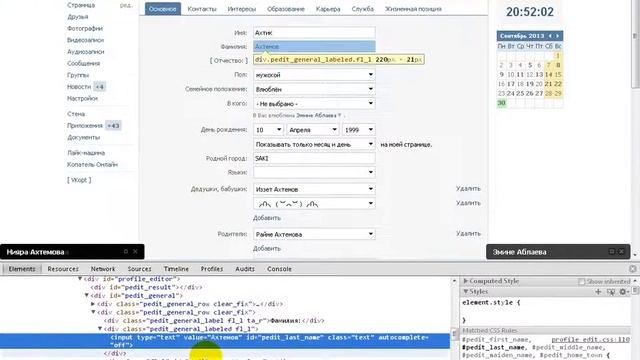The width and height of the screenshot is (640, 360).
Task: Open the Райме Ахтемова parent dropdown
Action: pos(314,234)
